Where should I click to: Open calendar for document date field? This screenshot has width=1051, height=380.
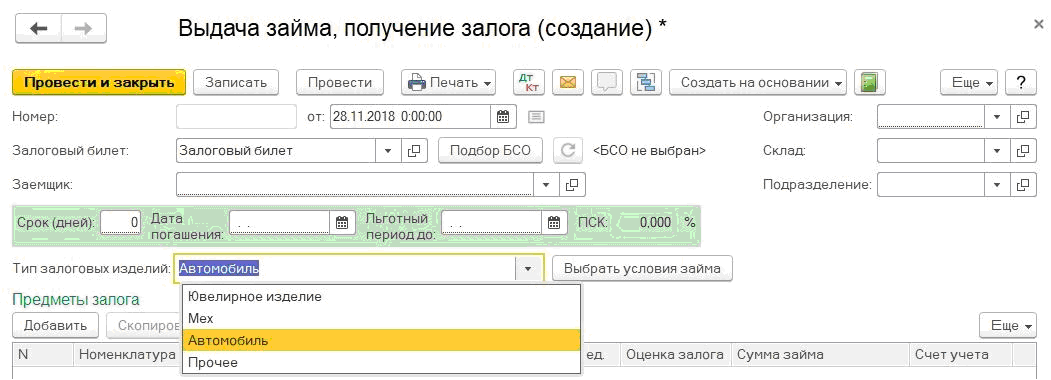pos(503,117)
